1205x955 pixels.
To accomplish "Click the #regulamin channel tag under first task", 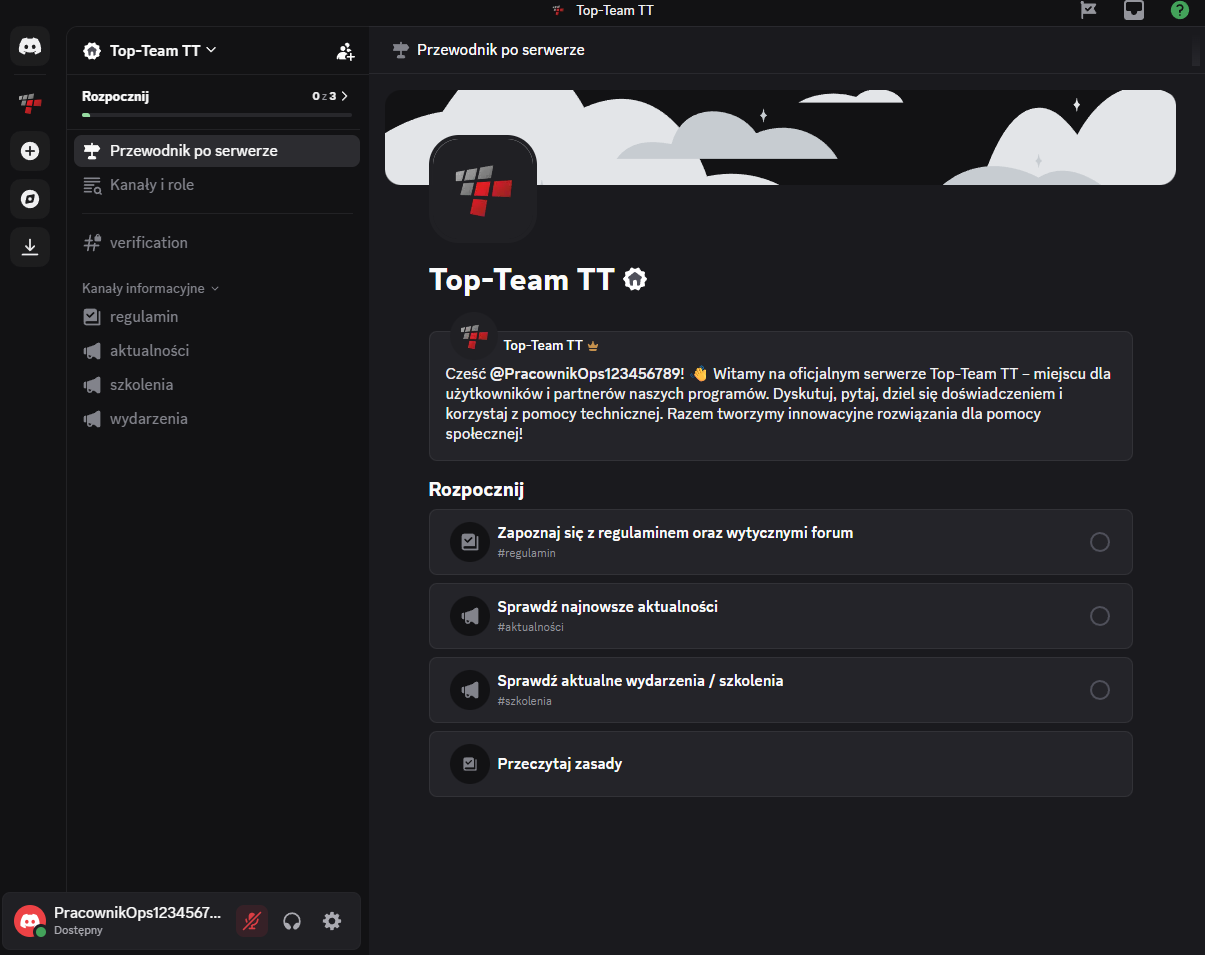I will point(526,553).
